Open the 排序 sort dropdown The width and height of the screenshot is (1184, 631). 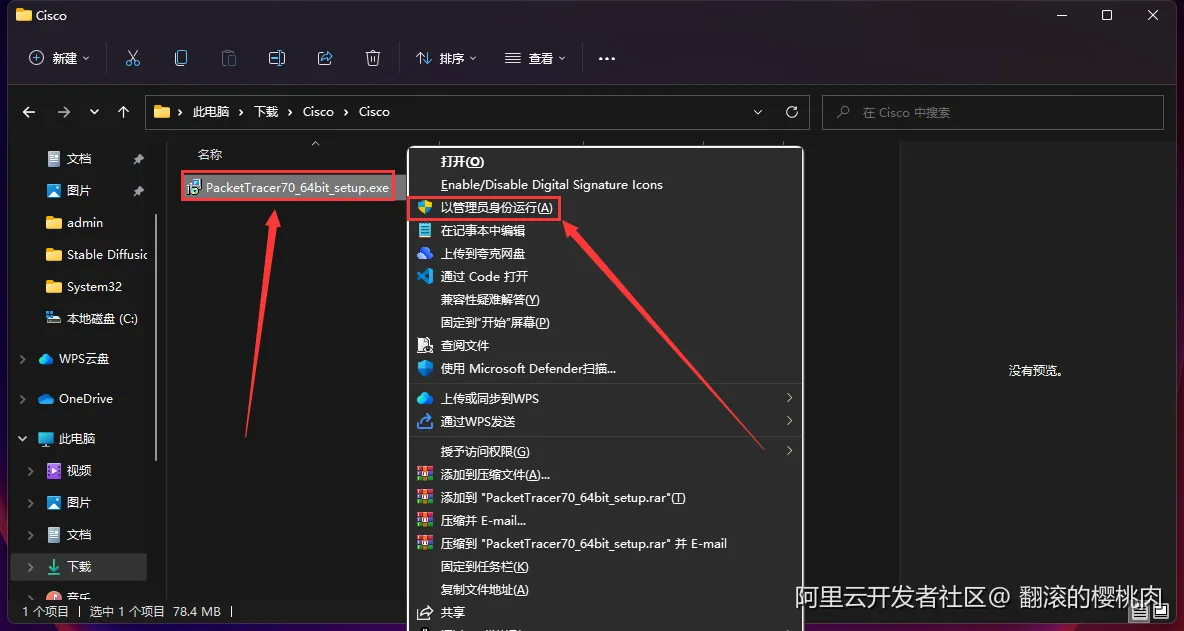click(446, 58)
